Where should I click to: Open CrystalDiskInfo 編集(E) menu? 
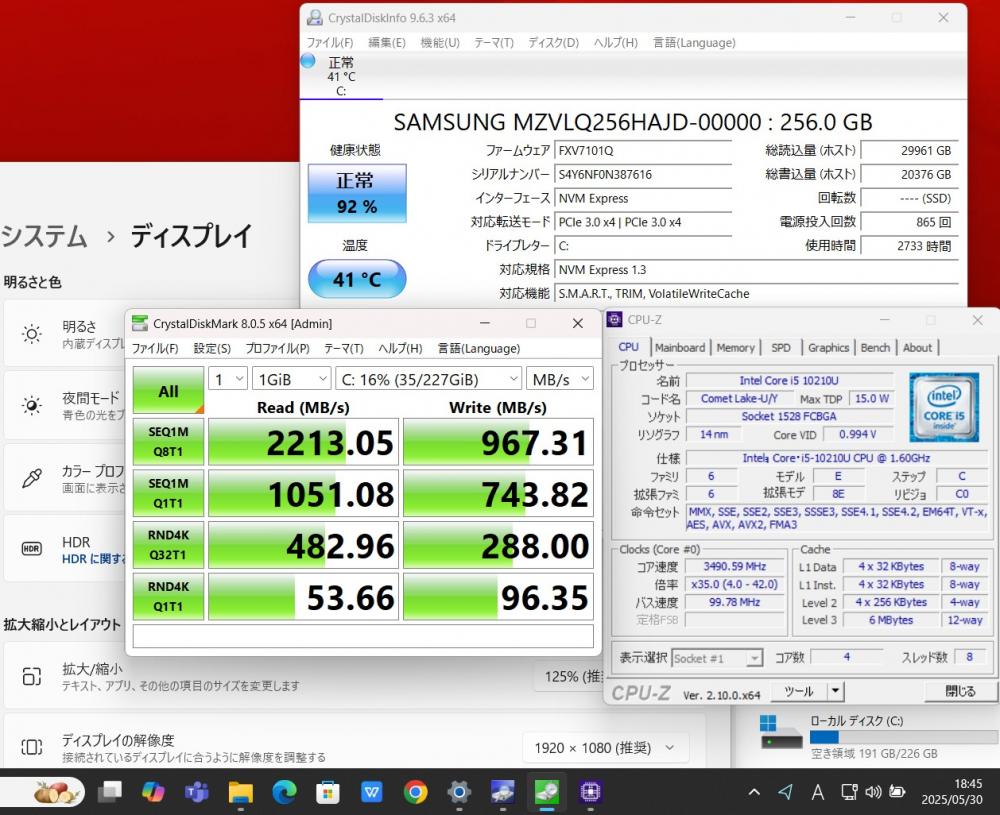coord(386,43)
